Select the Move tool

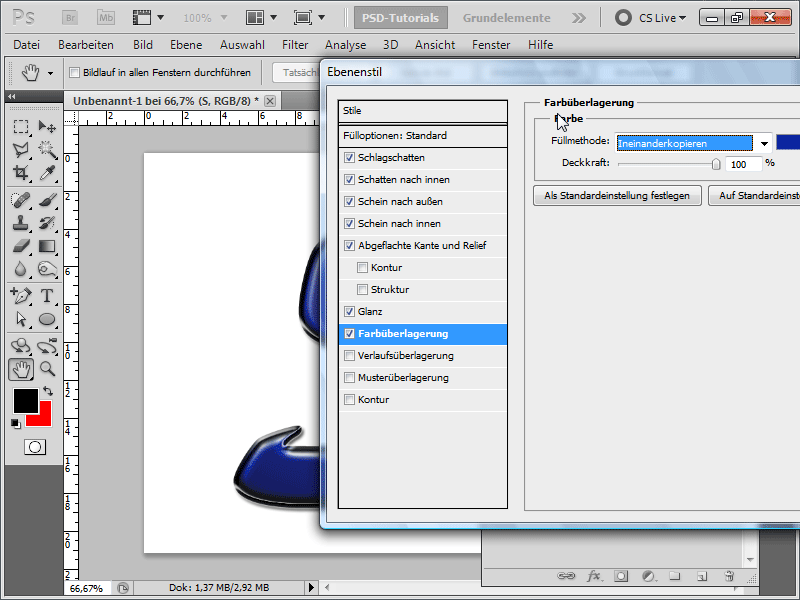click(x=47, y=126)
